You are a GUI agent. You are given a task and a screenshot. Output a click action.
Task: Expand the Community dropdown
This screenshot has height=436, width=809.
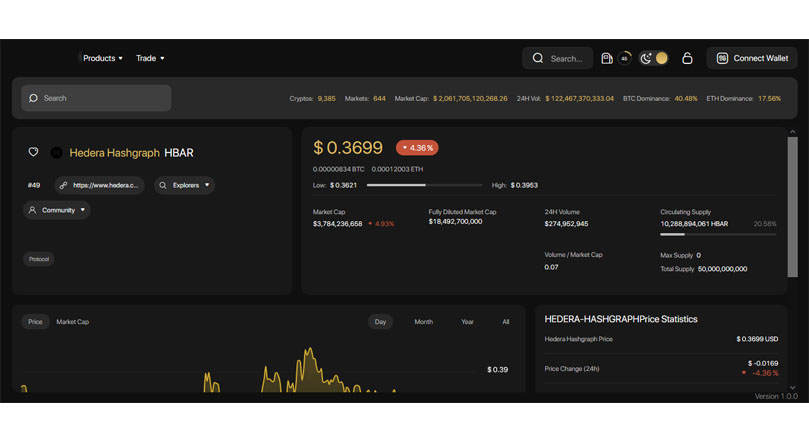point(57,210)
